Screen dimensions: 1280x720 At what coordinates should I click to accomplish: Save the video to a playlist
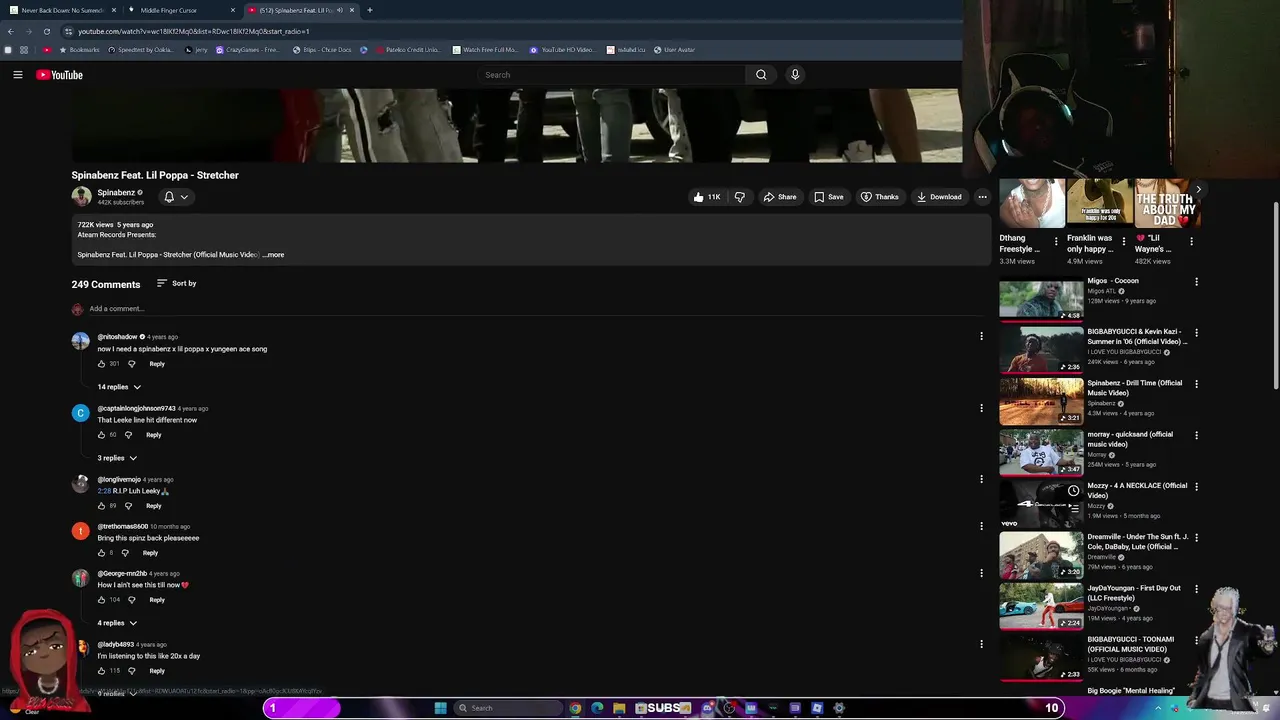[x=828, y=197]
